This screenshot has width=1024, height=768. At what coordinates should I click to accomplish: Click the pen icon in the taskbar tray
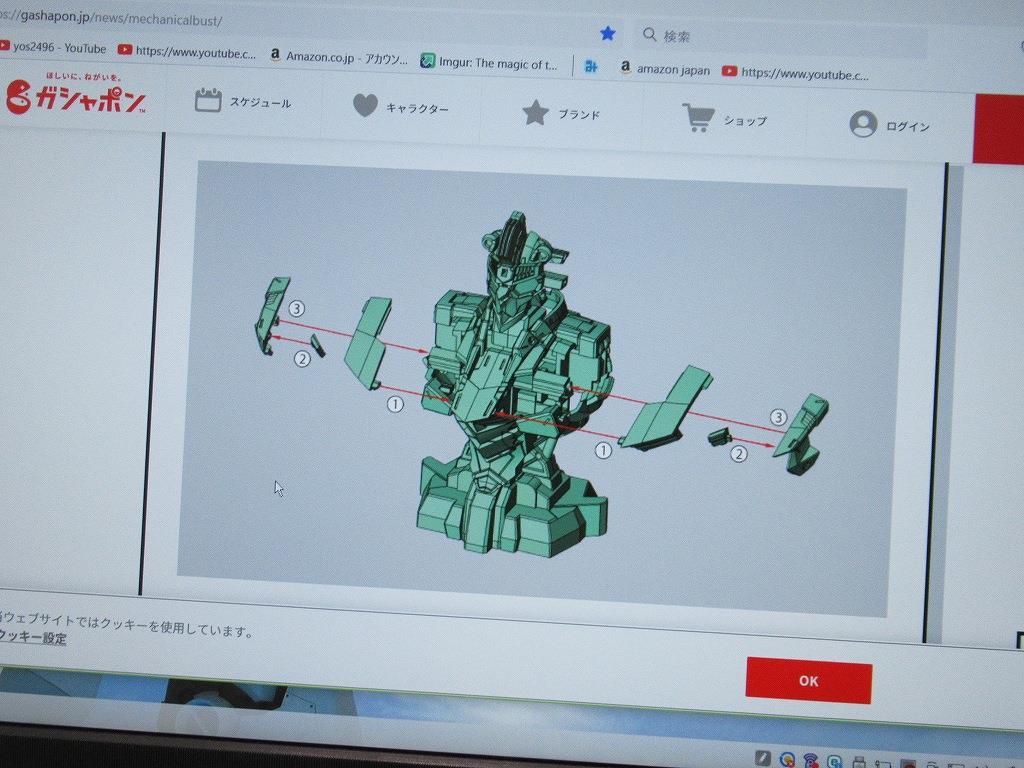762,758
